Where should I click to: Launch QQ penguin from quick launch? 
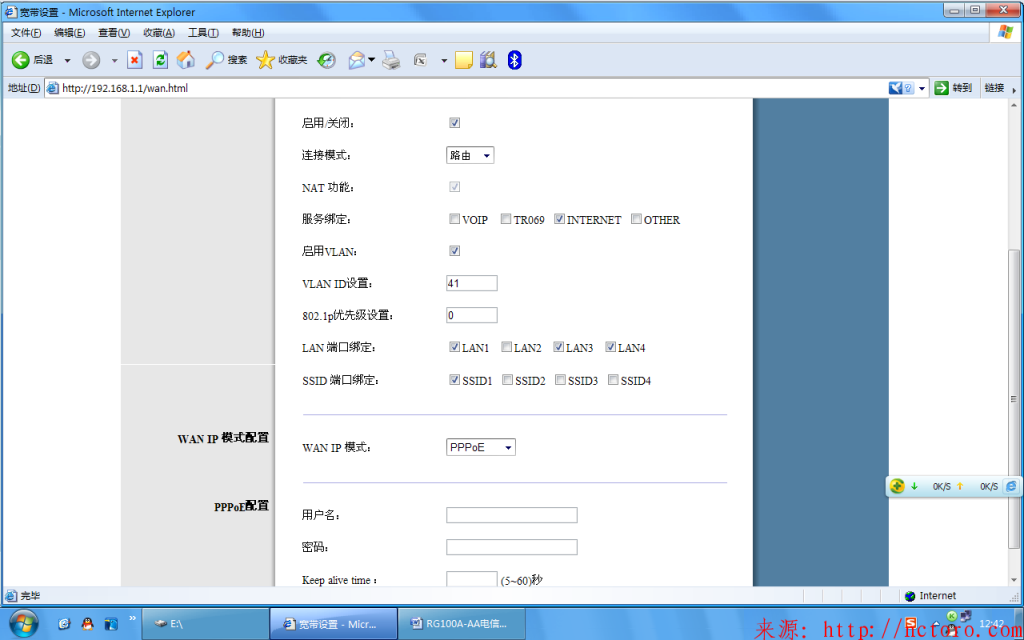[x=88, y=624]
